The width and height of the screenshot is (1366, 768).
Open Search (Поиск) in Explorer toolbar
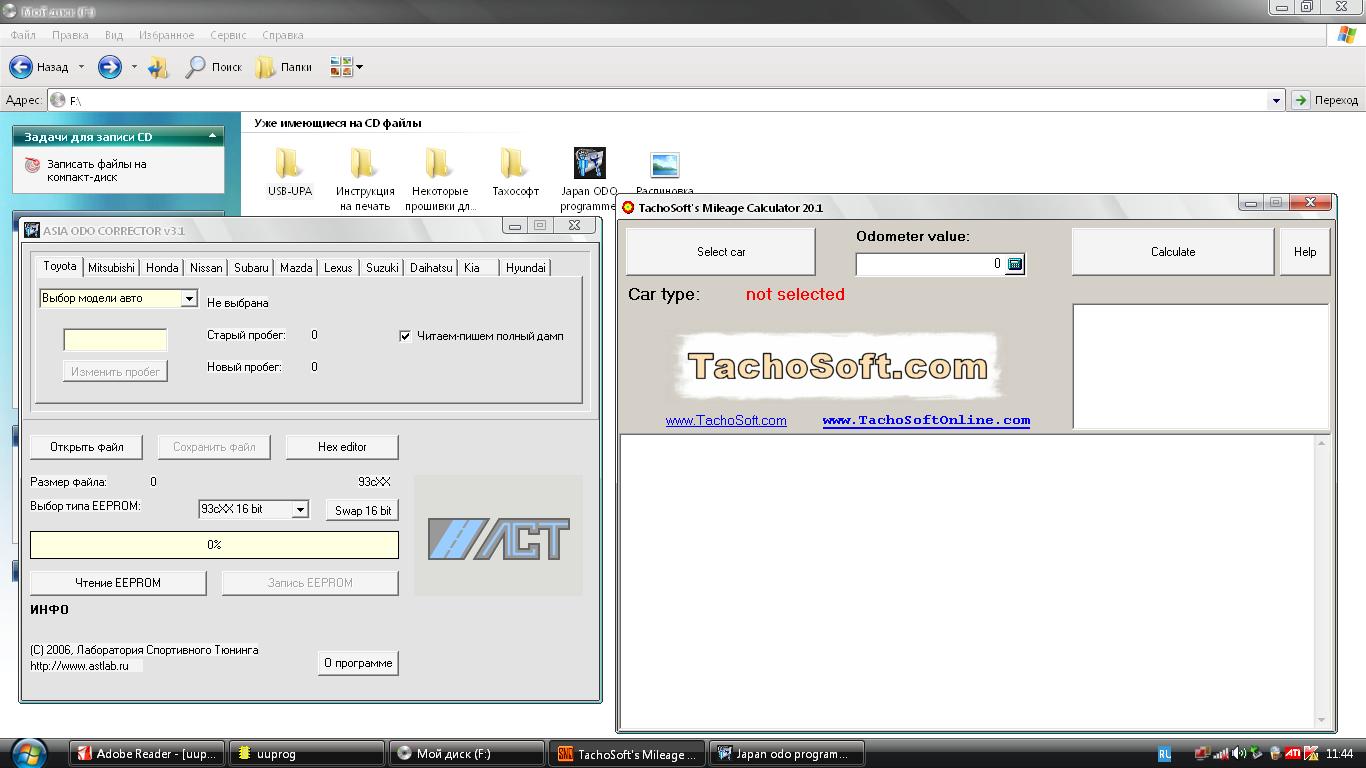pyautogui.click(x=214, y=67)
